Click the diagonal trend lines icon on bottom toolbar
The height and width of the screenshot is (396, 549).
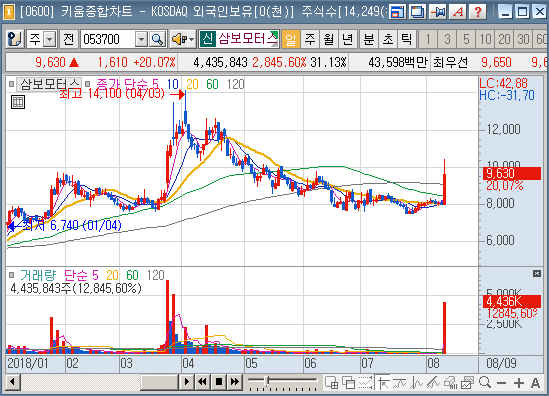click(433, 383)
